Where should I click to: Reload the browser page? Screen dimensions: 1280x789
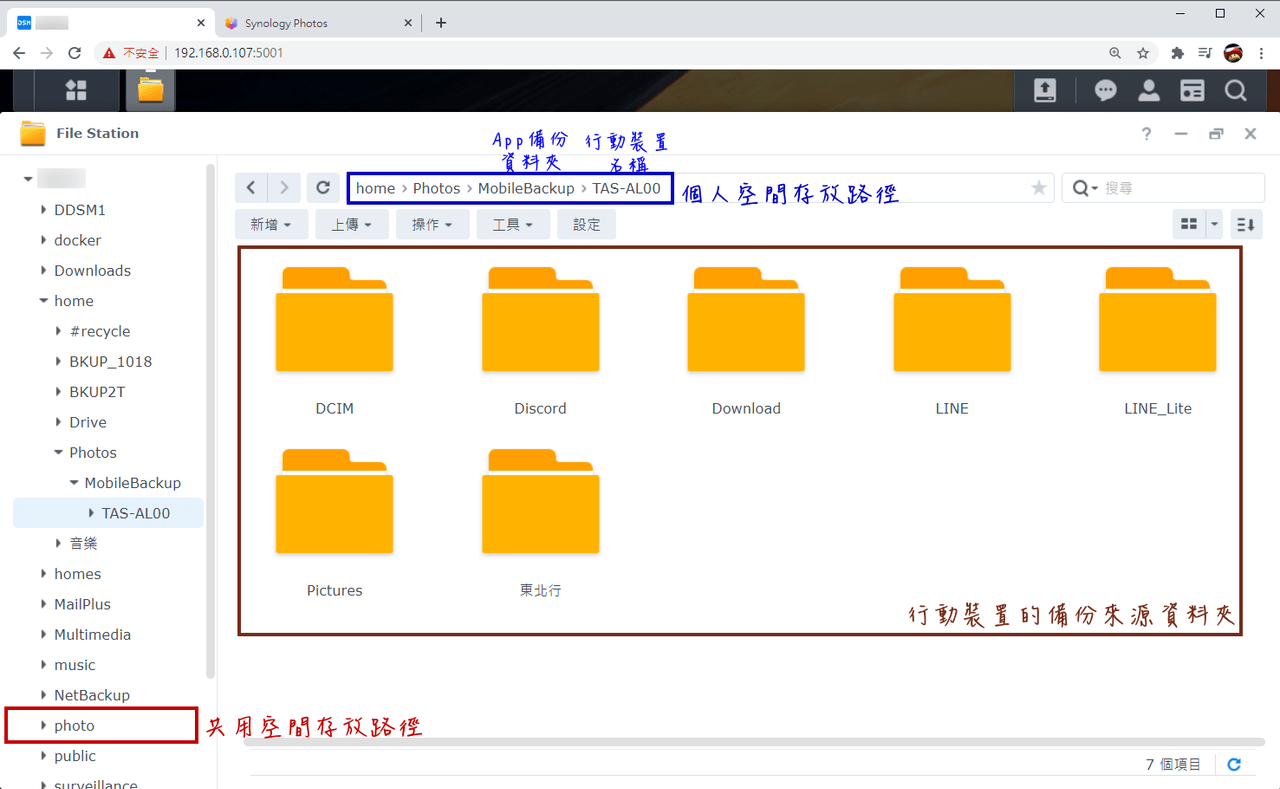74,53
